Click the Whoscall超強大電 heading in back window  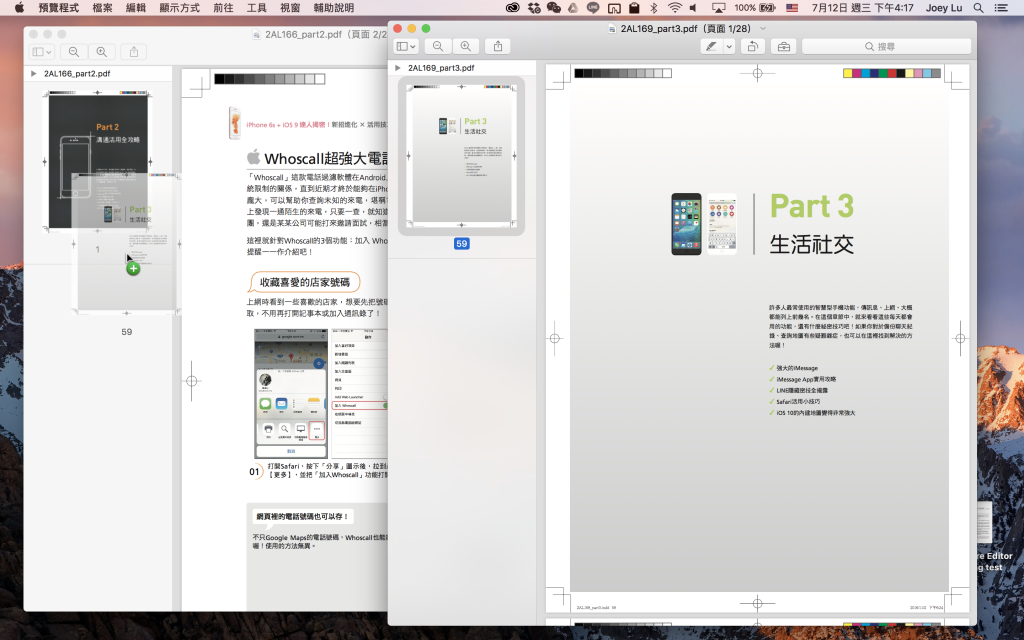click(326, 159)
